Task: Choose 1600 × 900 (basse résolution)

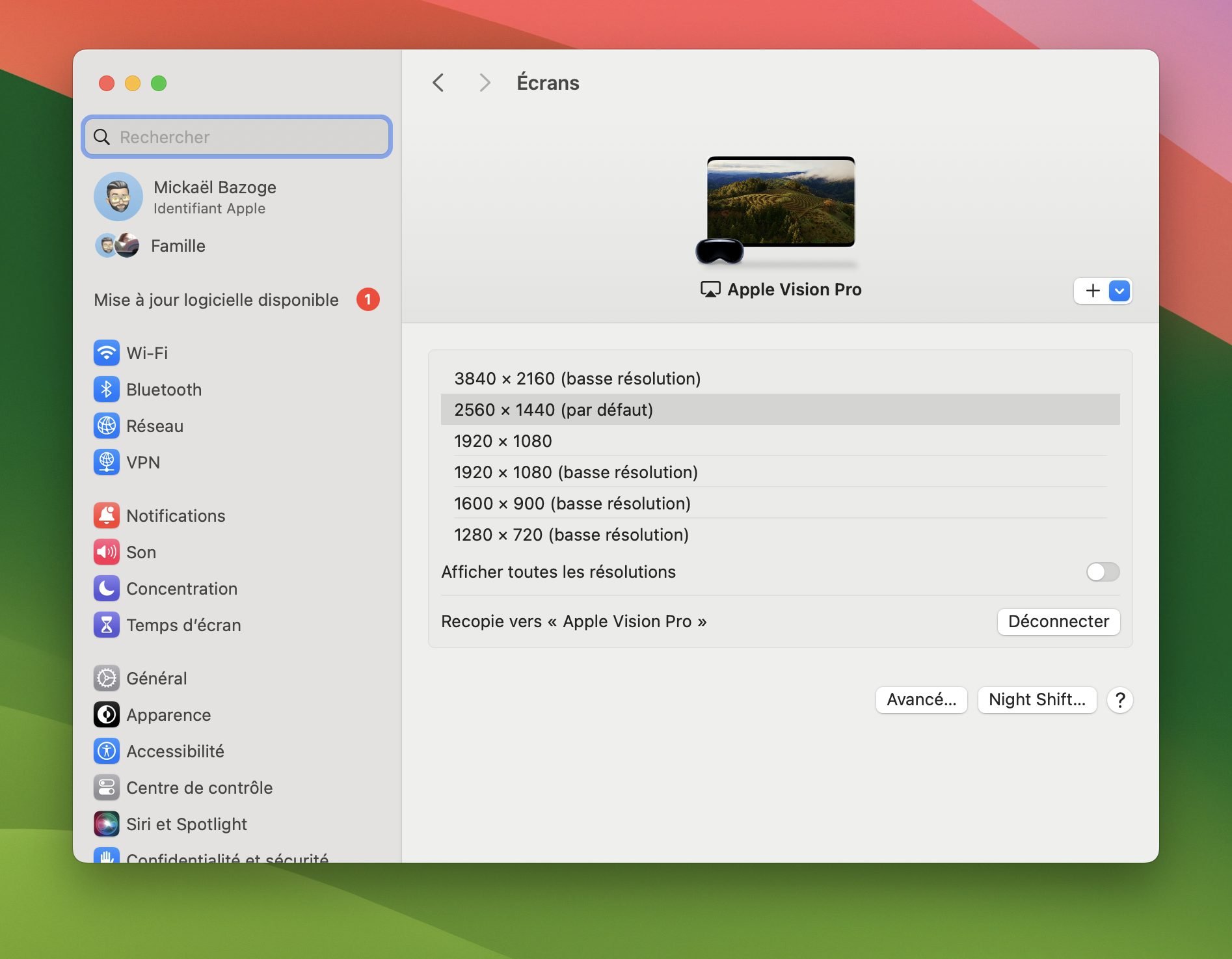Action: click(x=781, y=504)
